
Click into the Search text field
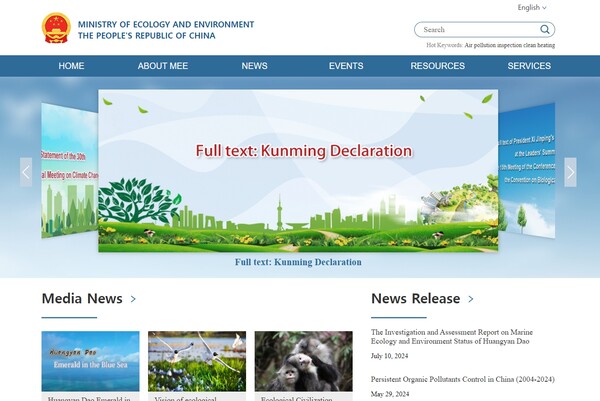pos(475,30)
